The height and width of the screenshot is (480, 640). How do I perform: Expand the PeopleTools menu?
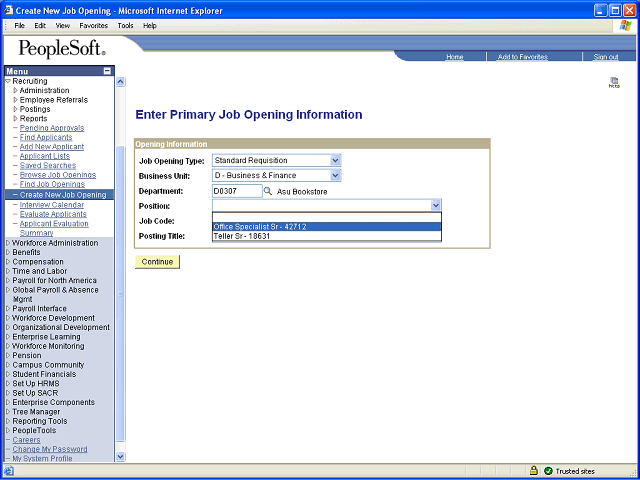8,430
